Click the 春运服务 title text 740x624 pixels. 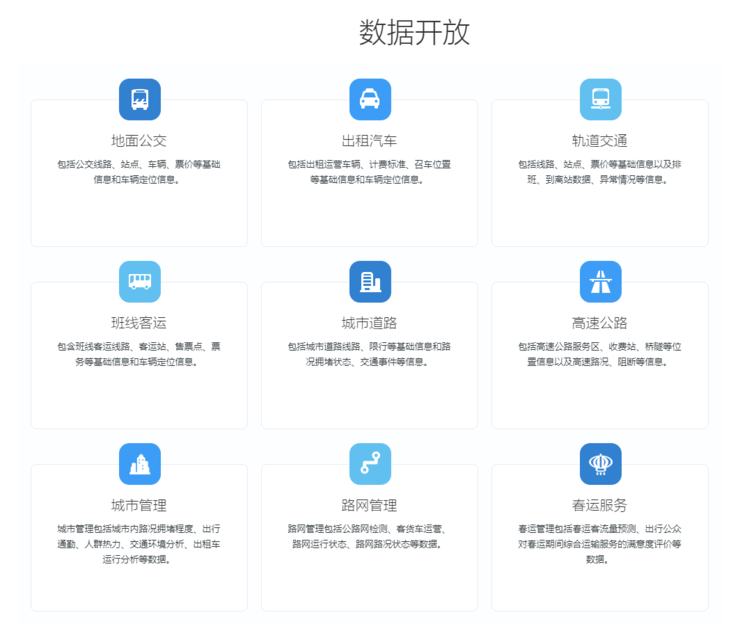(600, 505)
